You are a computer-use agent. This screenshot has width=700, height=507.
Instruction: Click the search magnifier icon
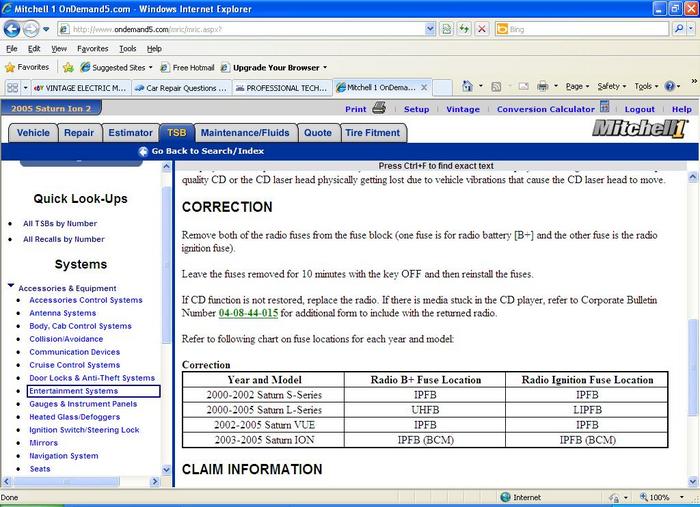679,29
